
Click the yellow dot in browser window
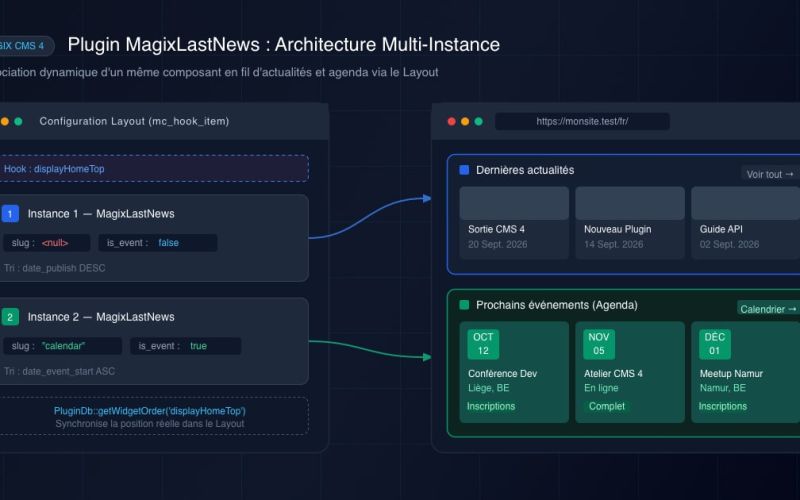click(x=465, y=121)
